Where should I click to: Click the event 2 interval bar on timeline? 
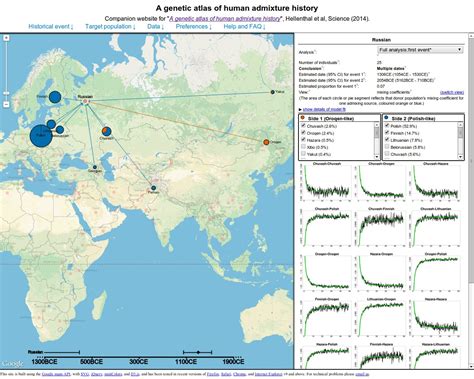point(62,352)
